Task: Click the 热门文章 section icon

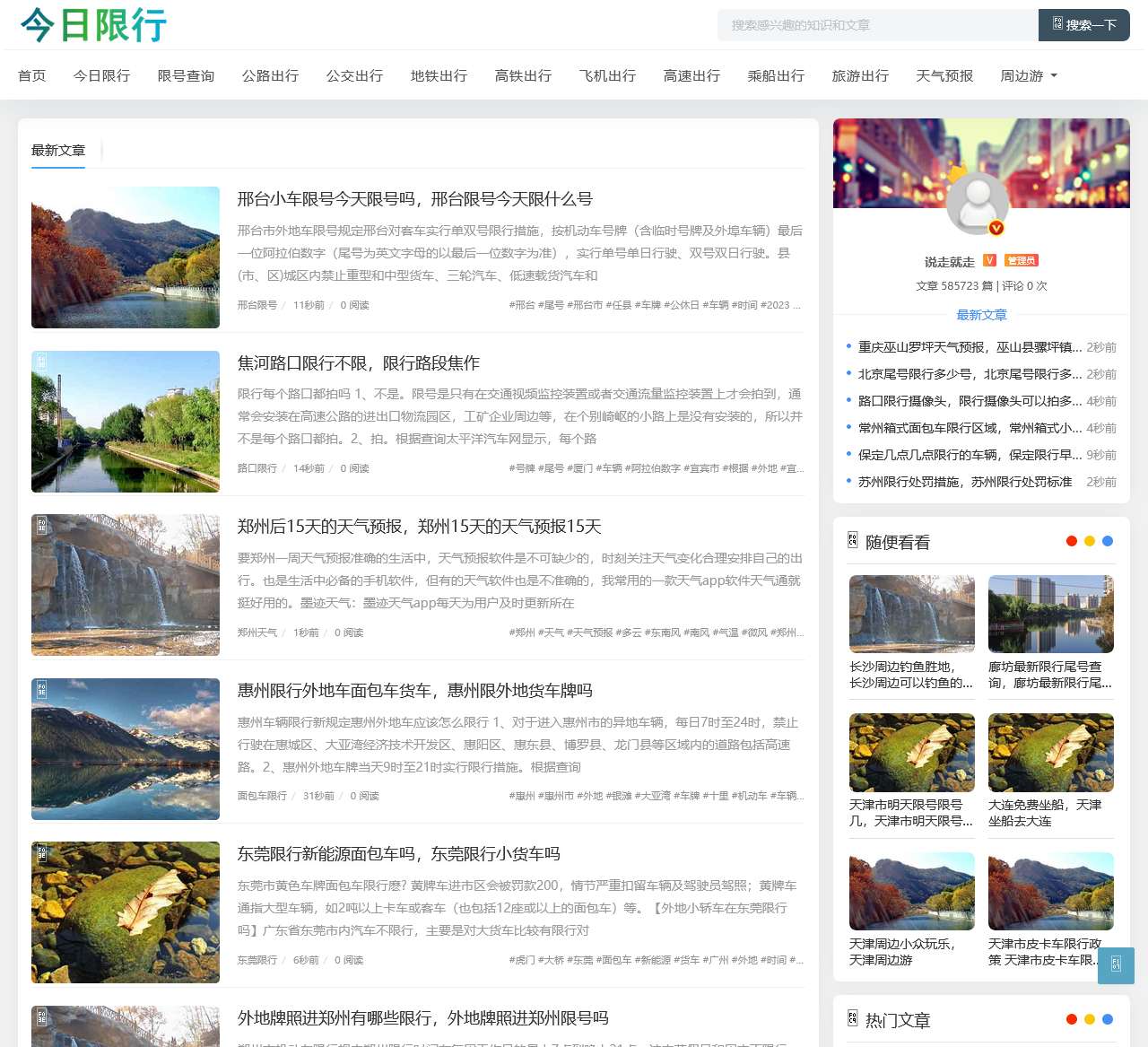Action: 853,1018
